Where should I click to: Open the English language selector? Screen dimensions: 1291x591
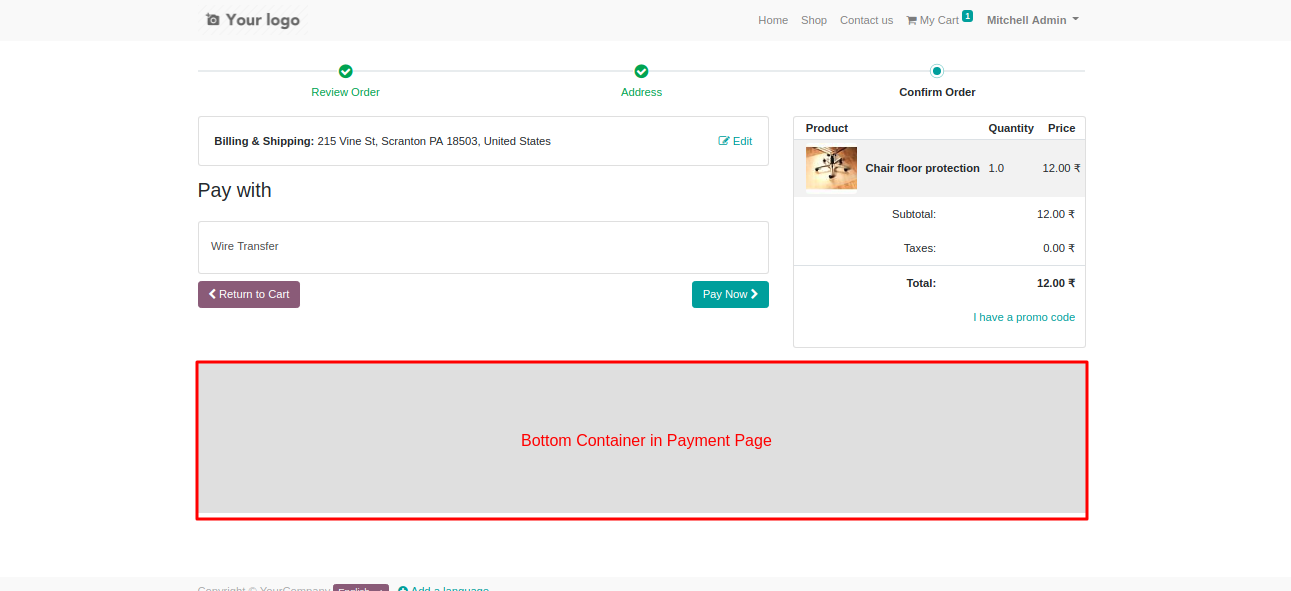click(x=360, y=588)
